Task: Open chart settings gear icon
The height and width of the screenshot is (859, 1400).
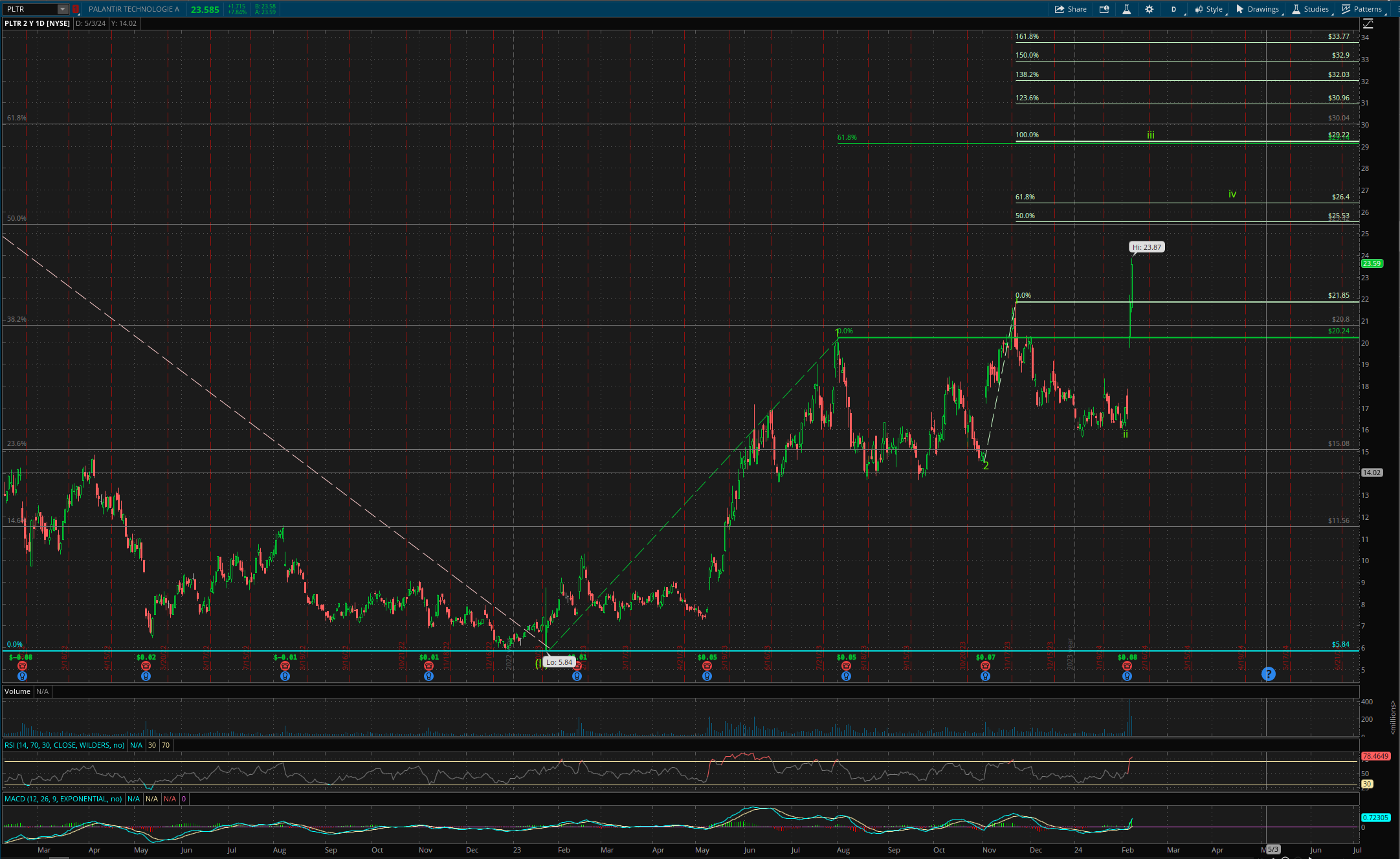Action: tap(1149, 9)
